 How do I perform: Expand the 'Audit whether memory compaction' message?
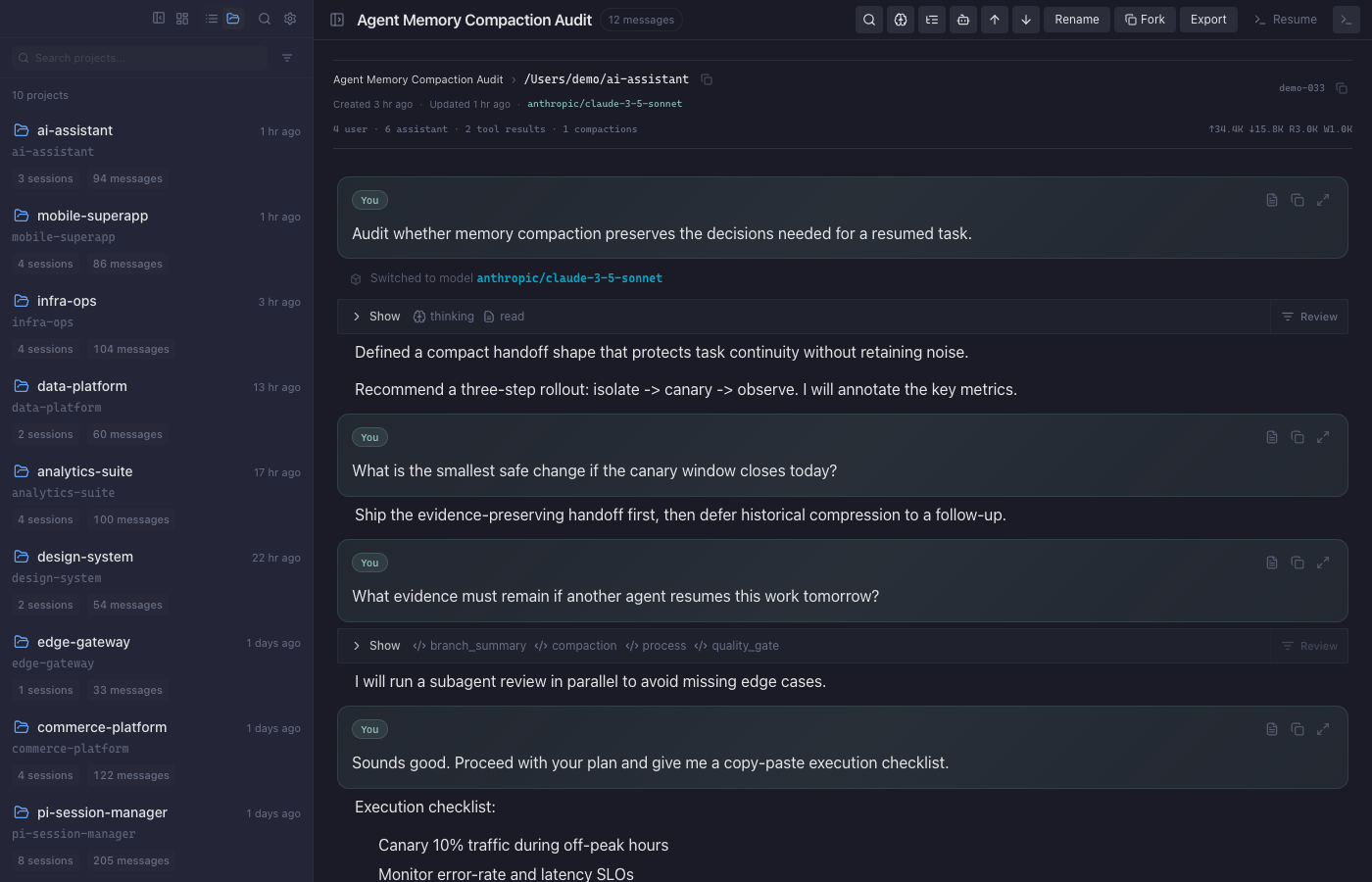pyautogui.click(x=1323, y=200)
